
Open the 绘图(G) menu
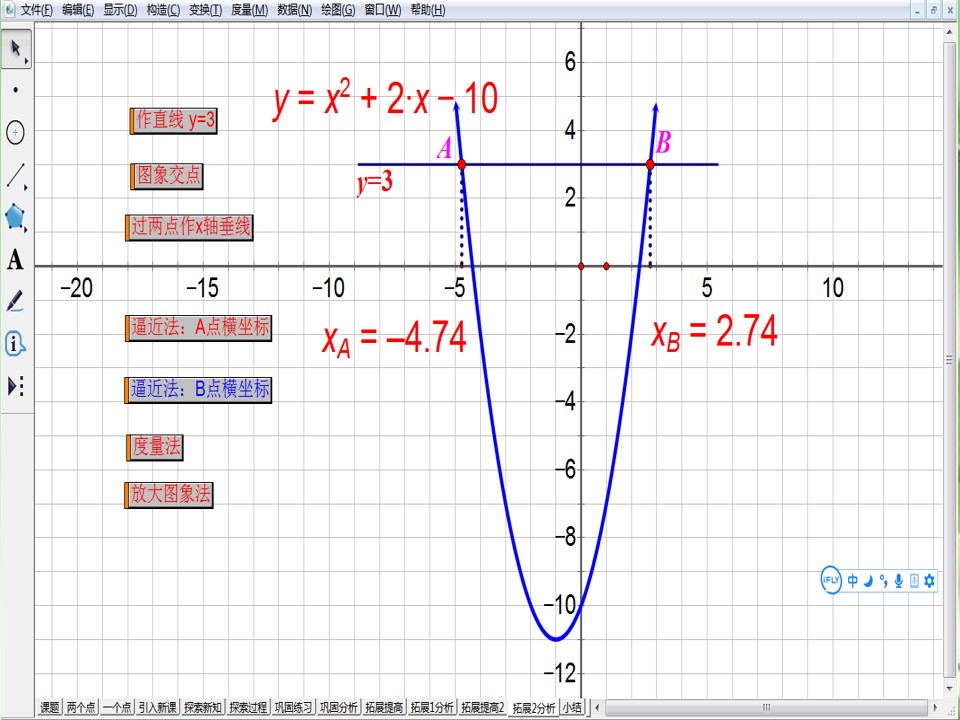(x=338, y=10)
